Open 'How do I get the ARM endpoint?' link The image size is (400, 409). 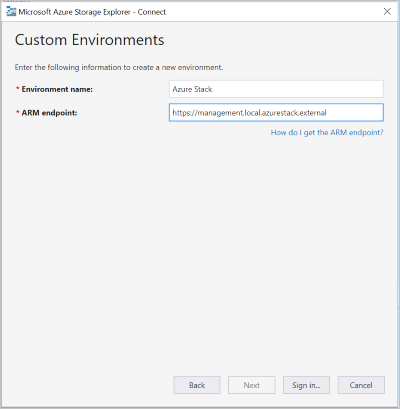[x=327, y=133]
